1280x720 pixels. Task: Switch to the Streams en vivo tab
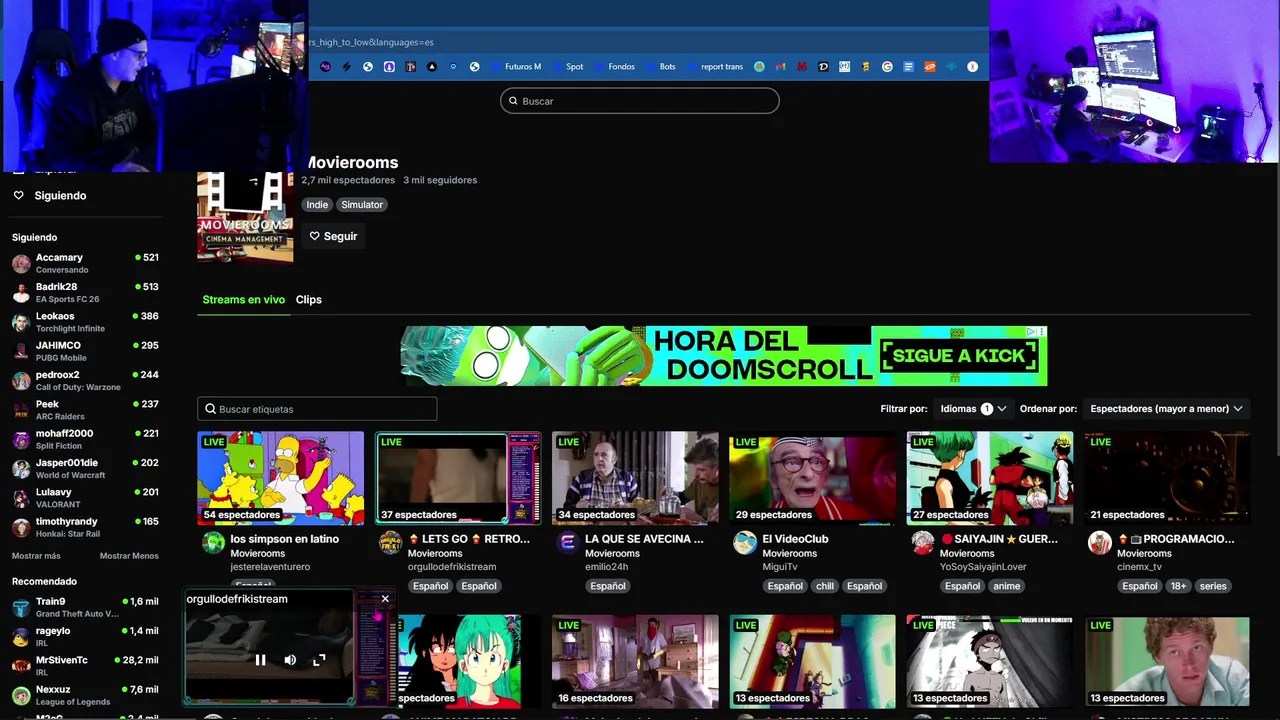[243, 300]
